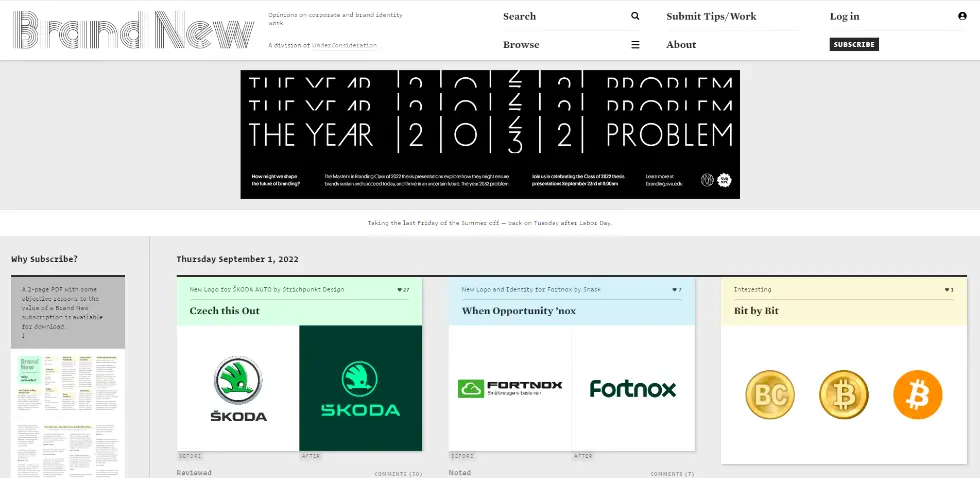Click the Interesting category label
This screenshot has height=478, width=980.
(752, 289)
